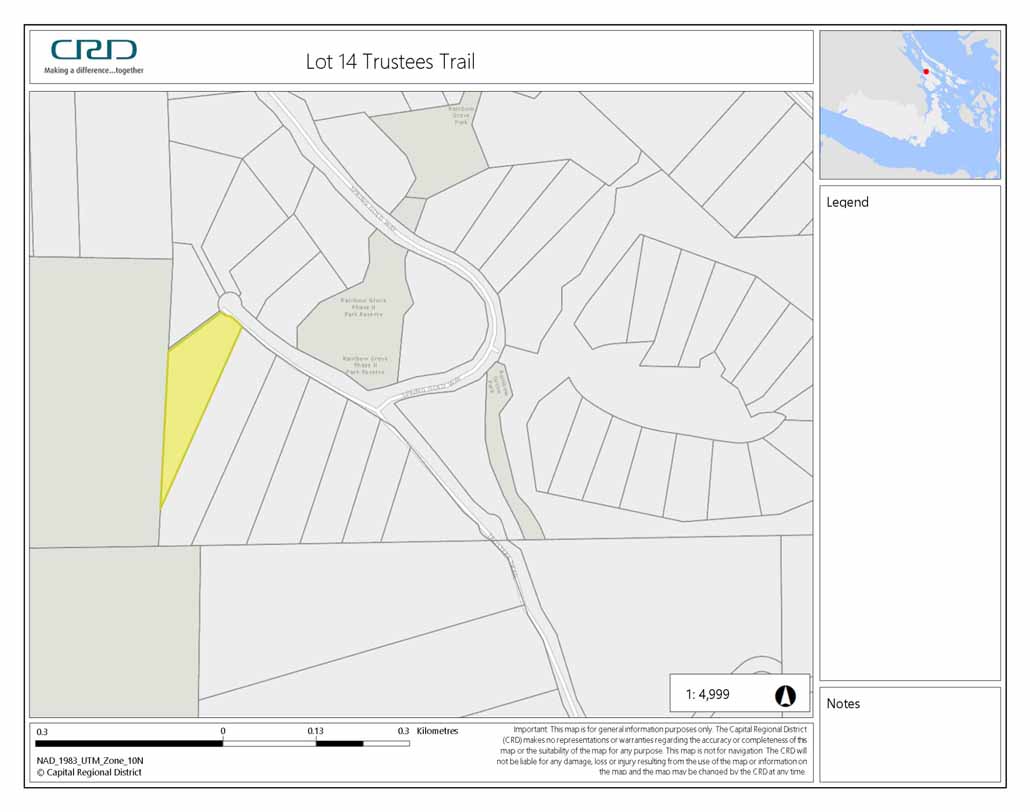
Task: Select the 'Lot 14 Trustees Trail' map title
Action: click(x=390, y=62)
